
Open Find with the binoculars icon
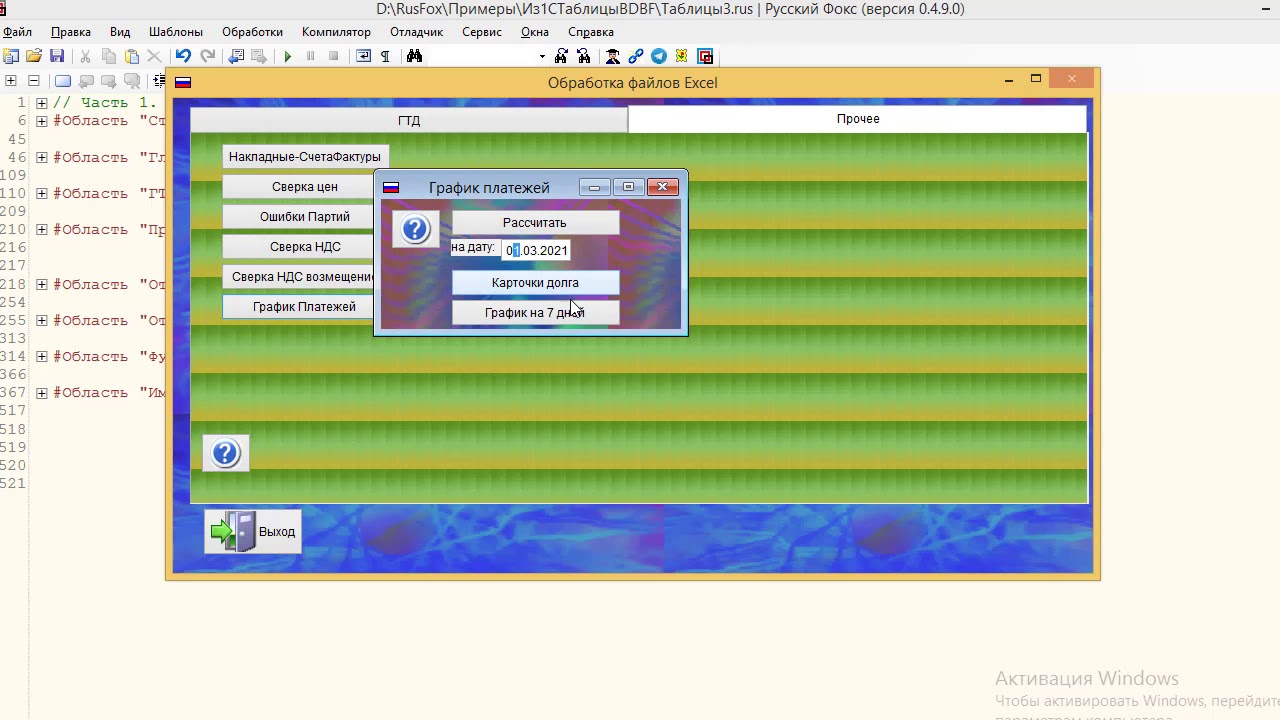(414, 56)
